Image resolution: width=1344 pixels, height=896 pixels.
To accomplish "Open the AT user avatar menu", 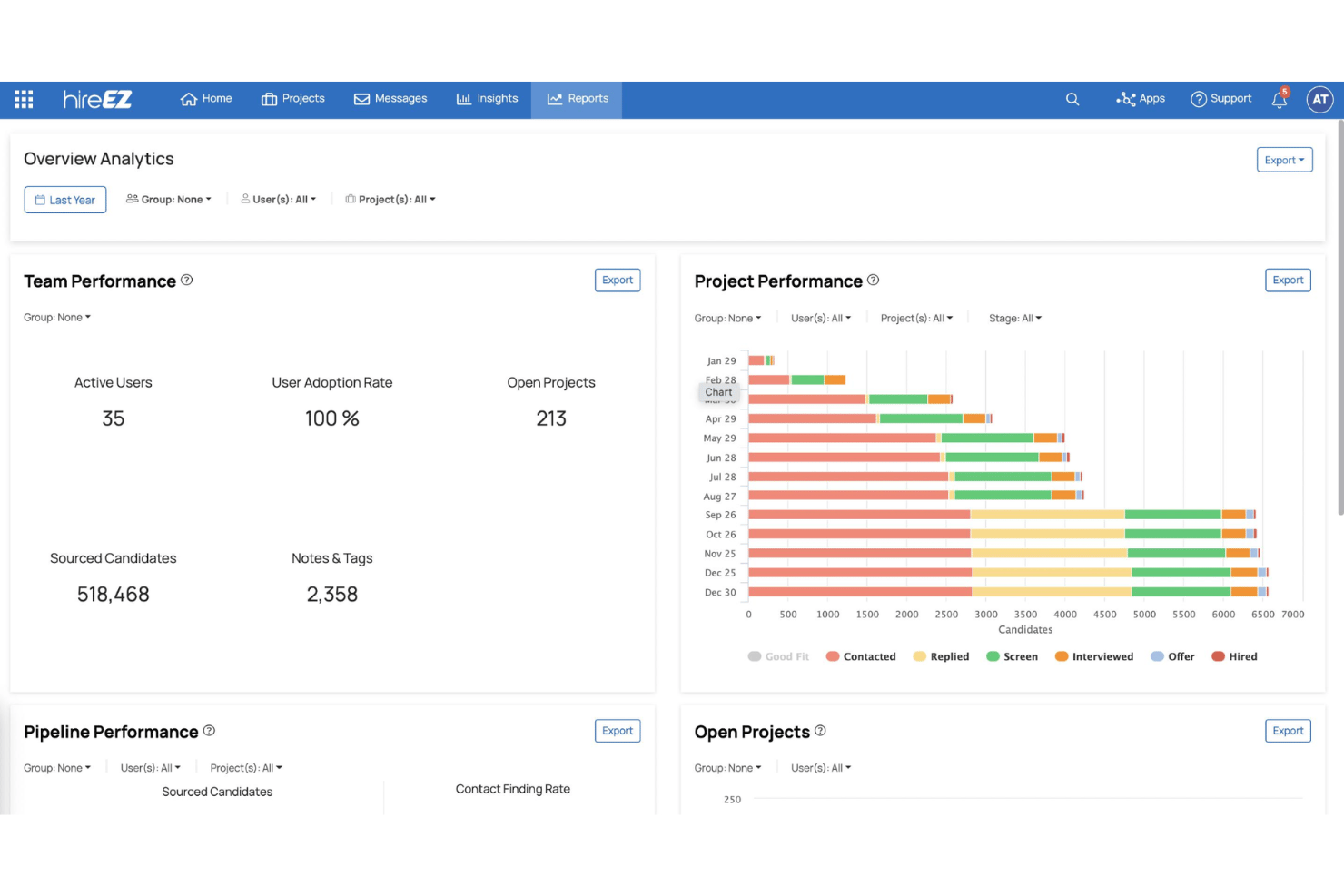I will click(1319, 99).
